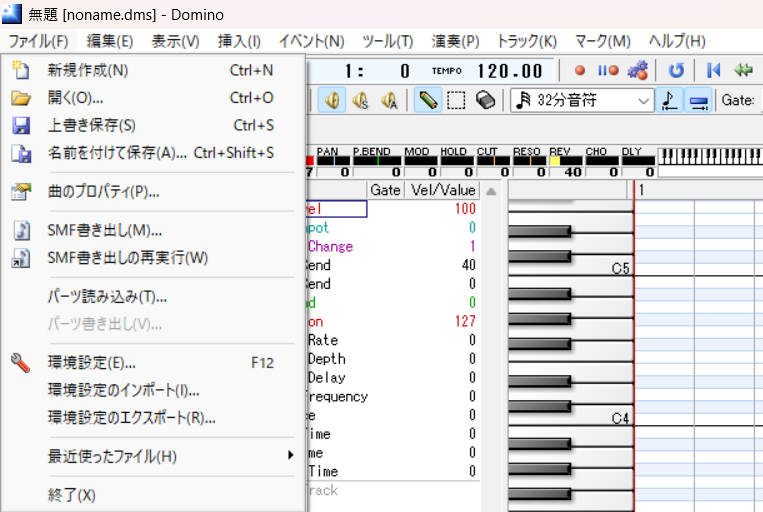Click the SMF export icon beside SMF書き出し(M)
The height and width of the screenshot is (512, 763).
(21, 230)
